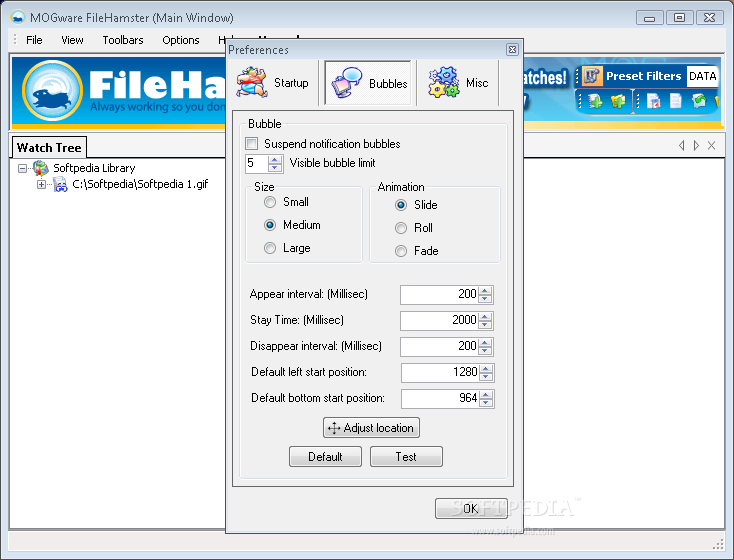Select Medium bubble size
The width and height of the screenshot is (734, 560).
click(x=270, y=225)
